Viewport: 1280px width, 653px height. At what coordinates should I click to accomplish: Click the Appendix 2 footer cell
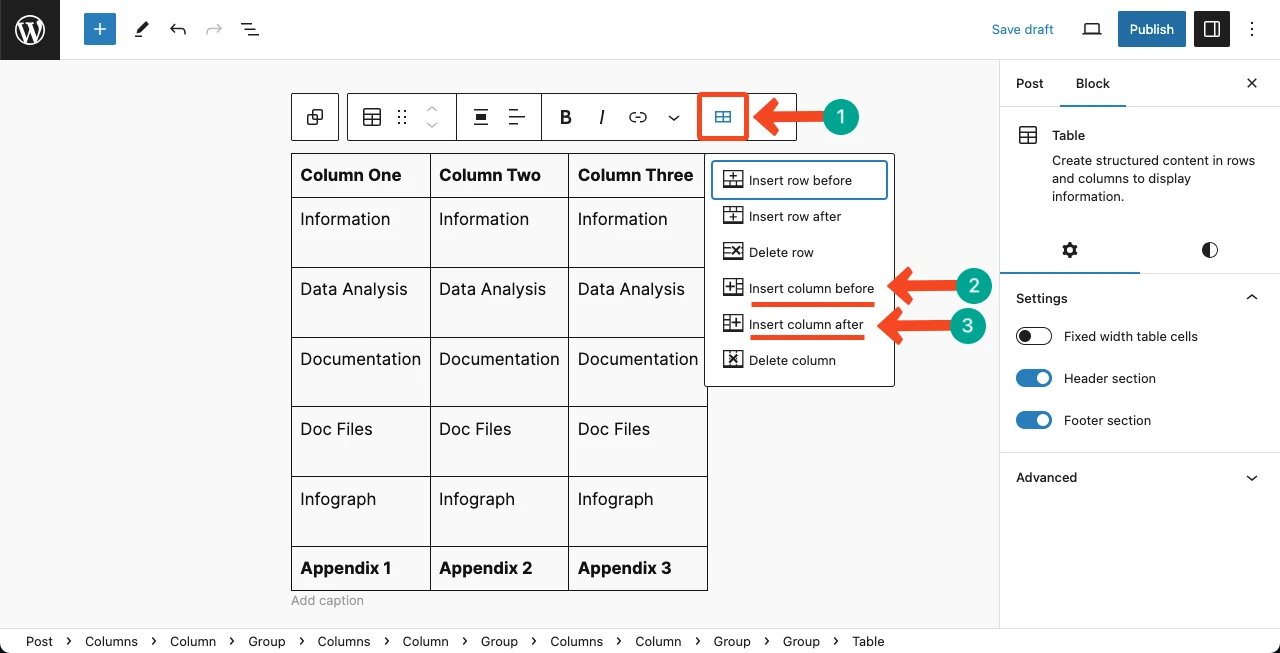pyautogui.click(x=499, y=568)
